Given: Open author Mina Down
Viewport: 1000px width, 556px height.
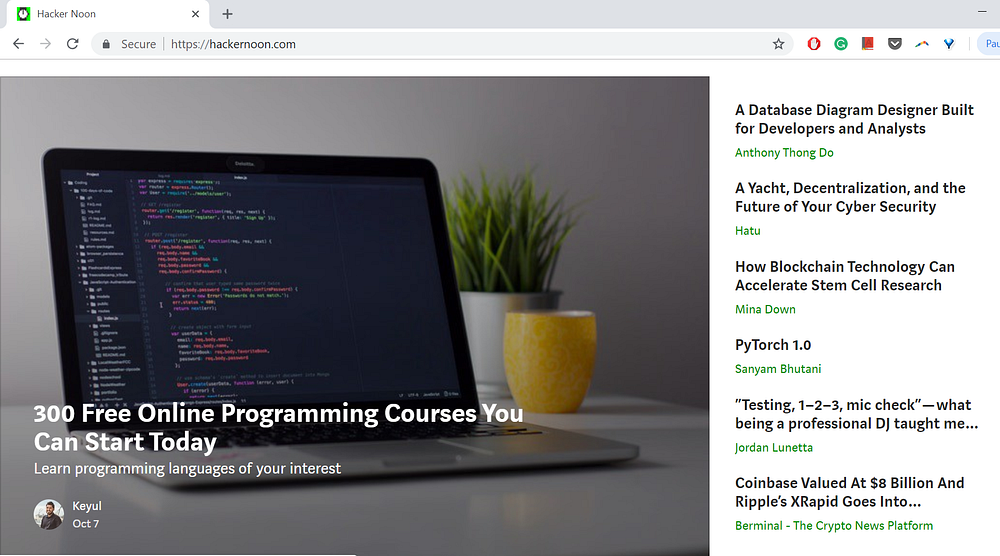Looking at the screenshot, I should 765,309.
